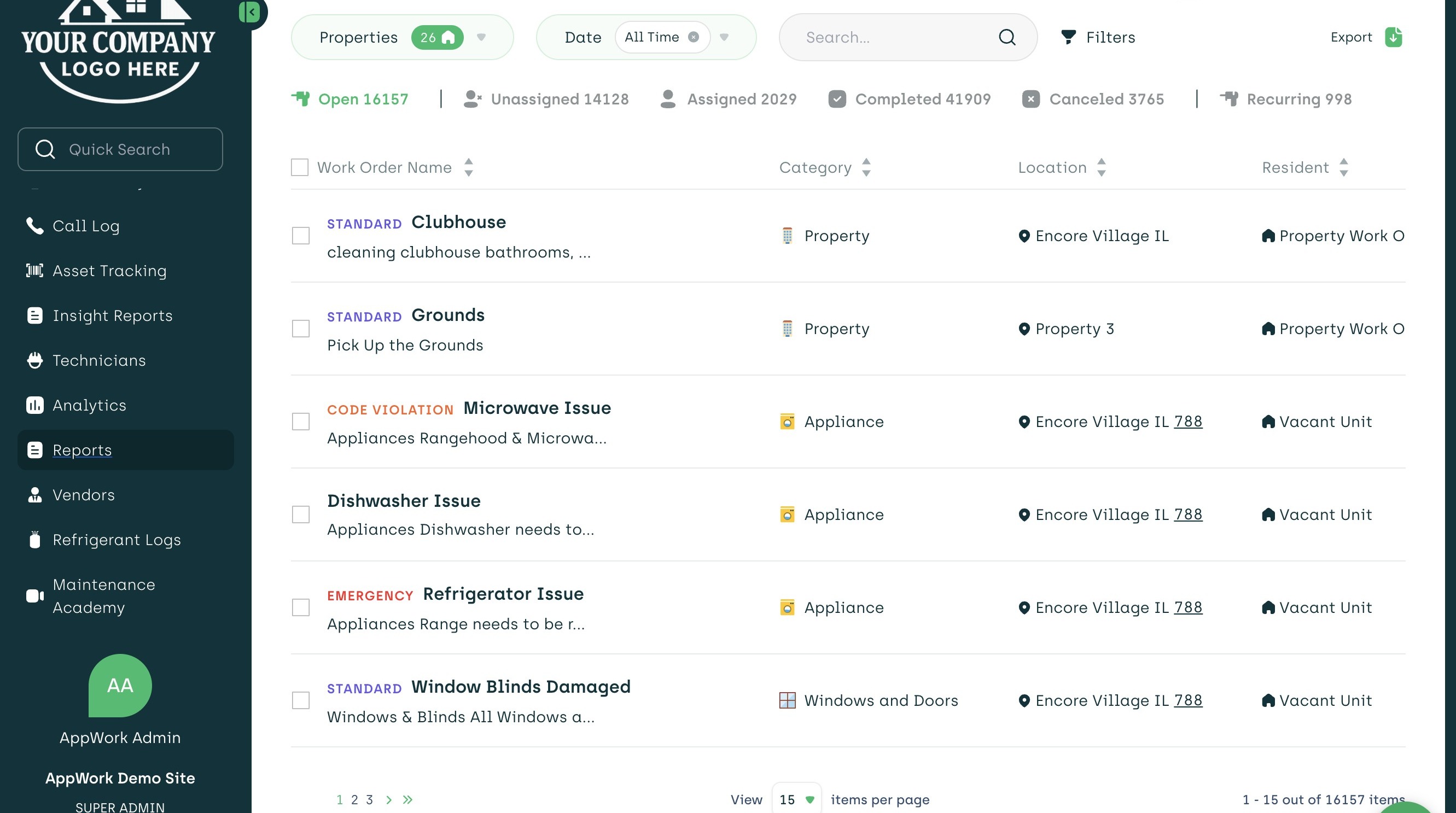Expand the Properties dropdown arrow
The image size is (1456, 813).
pos(481,37)
